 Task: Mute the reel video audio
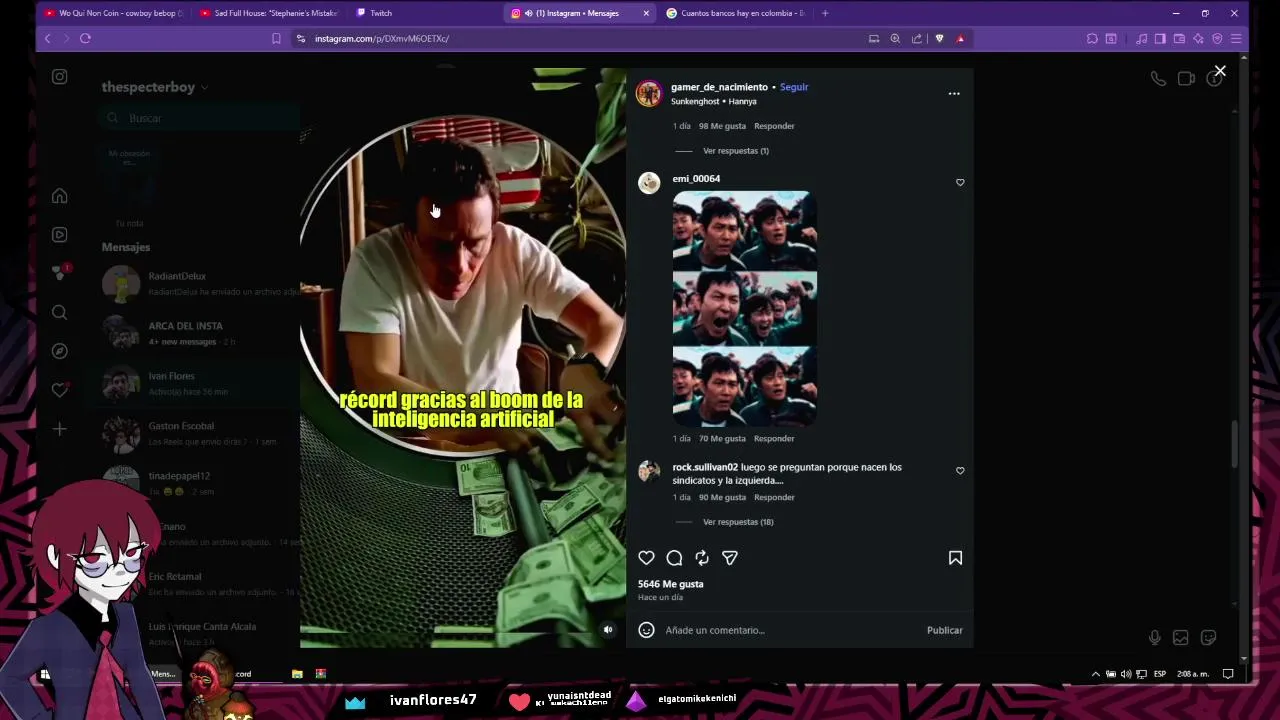pos(608,630)
